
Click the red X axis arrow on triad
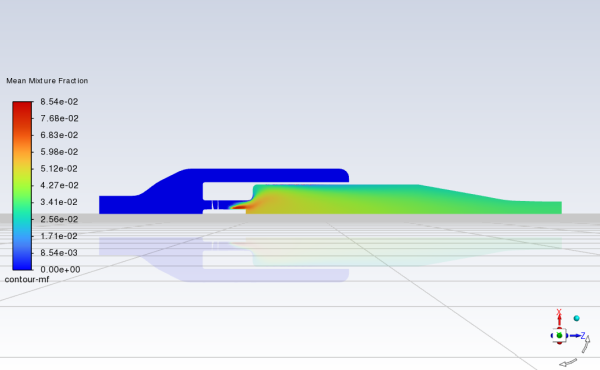click(x=559, y=319)
